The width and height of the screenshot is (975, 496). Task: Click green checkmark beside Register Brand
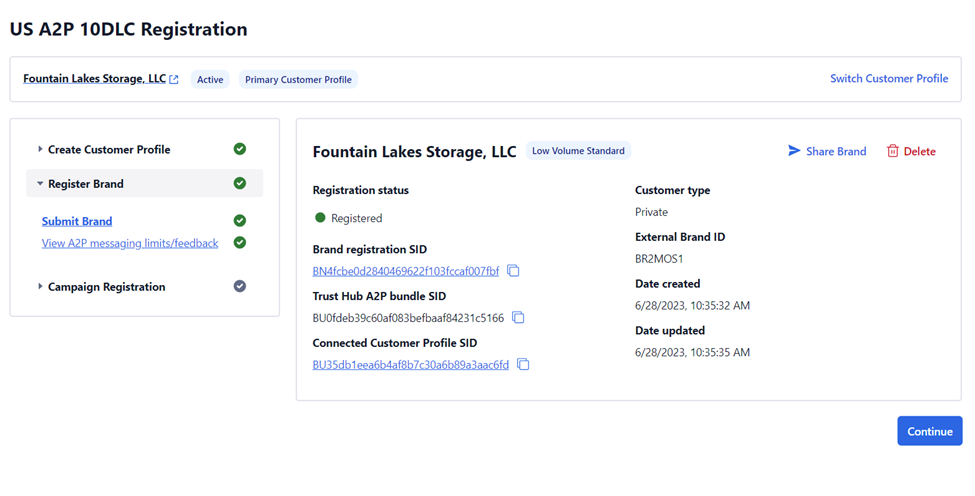[x=239, y=183]
